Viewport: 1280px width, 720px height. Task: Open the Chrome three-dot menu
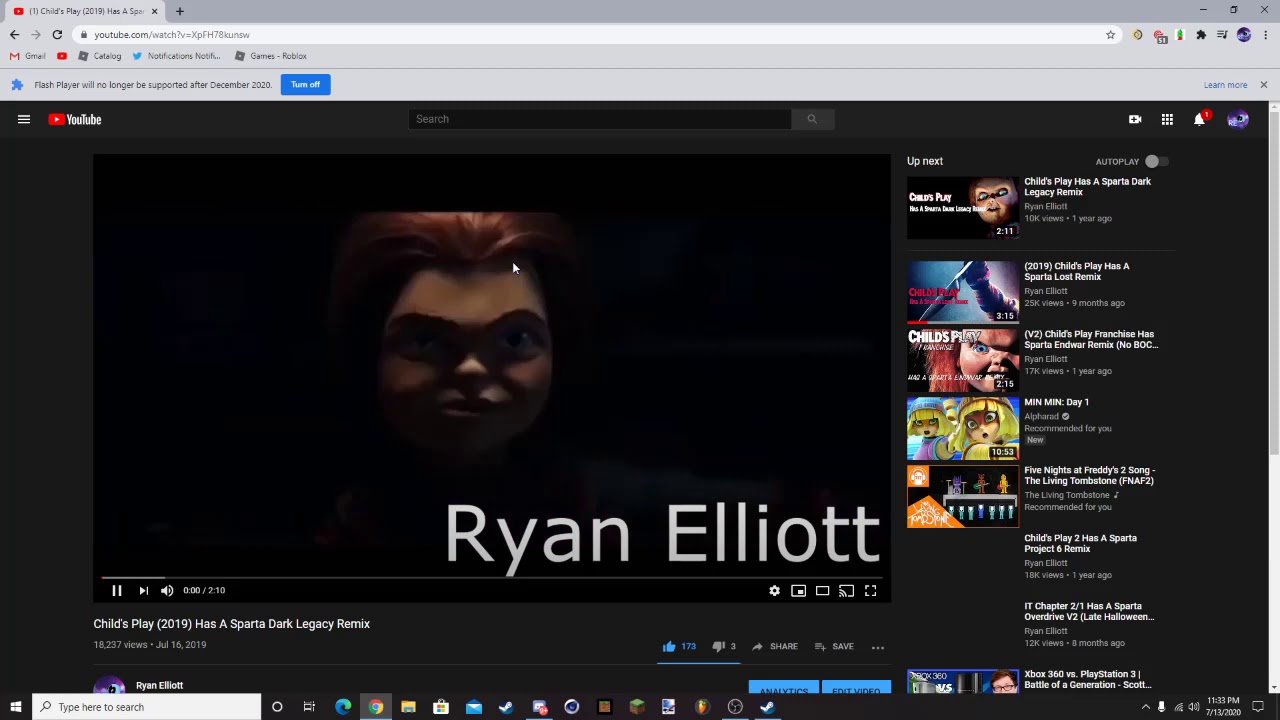pyautogui.click(x=1265, y=35)
